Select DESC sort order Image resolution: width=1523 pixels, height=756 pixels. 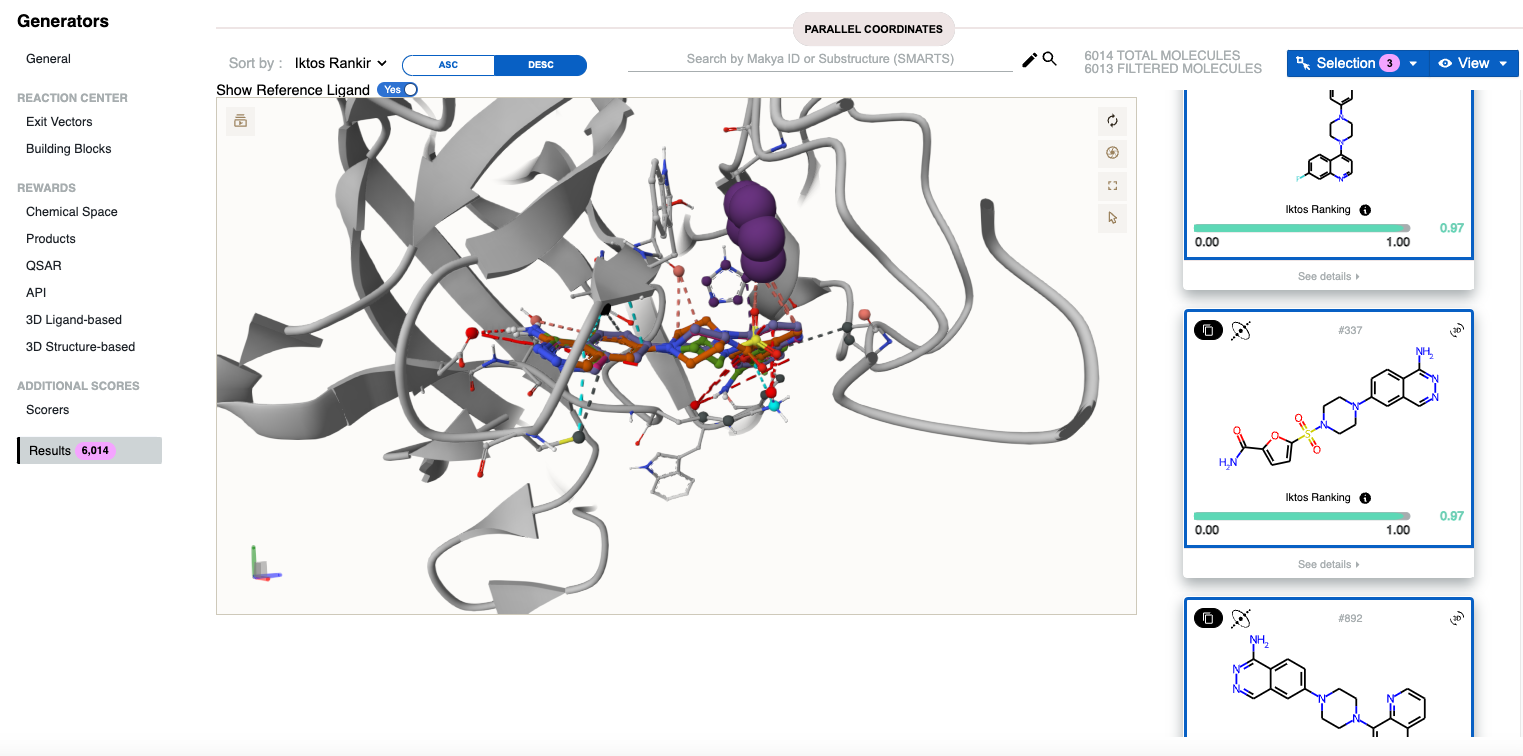(x=540, y=65)
